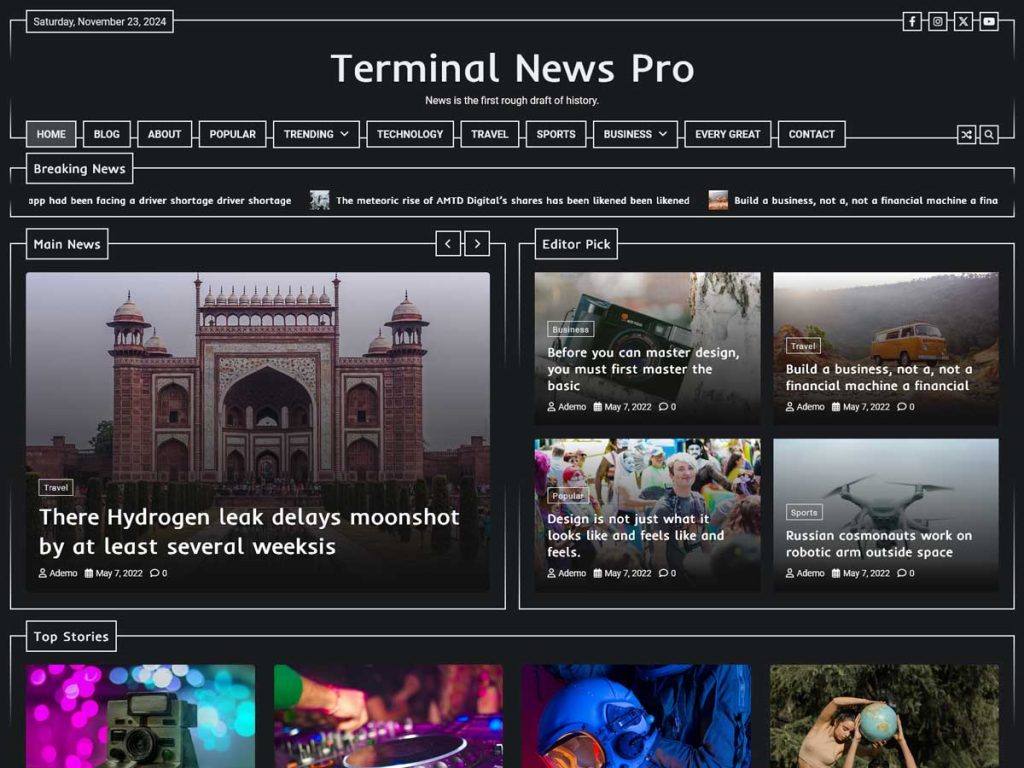
Task: Switch to the Technology menu item
Action: click(409, 133)
